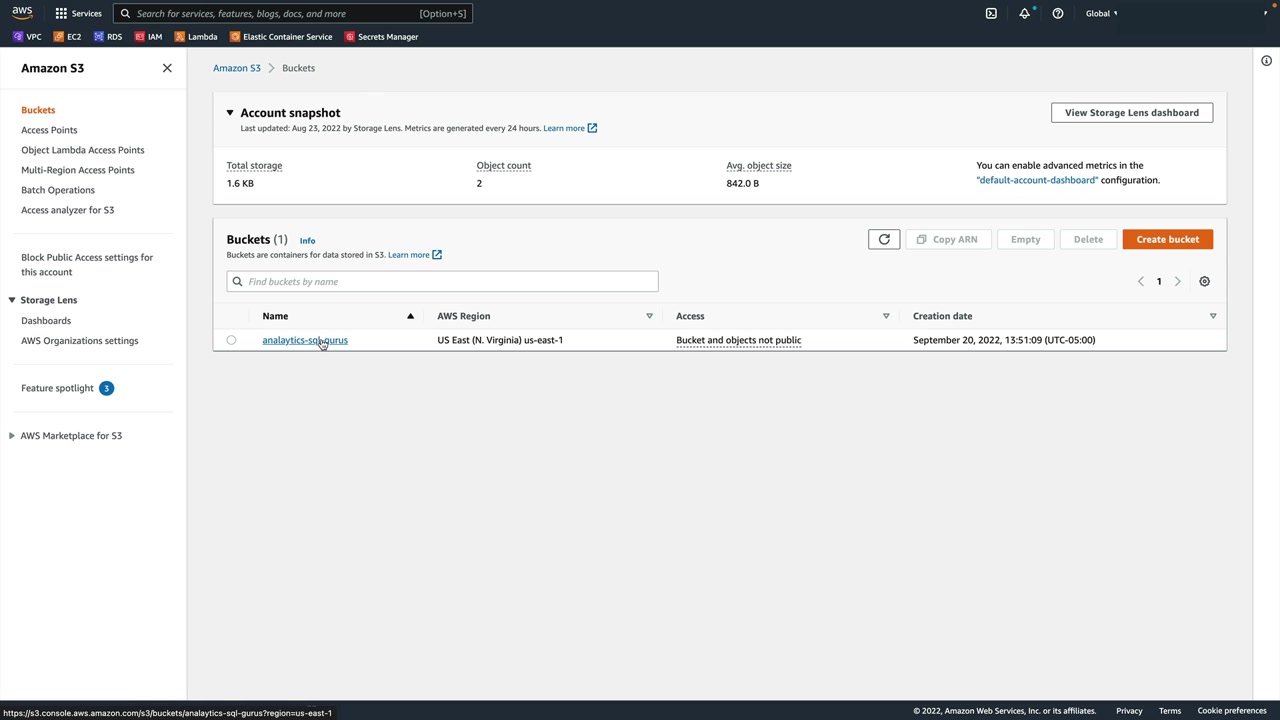Click the US East (N. Virginia) us-east-1 cell
This screenshot has width=1280, height=720.
(500, 340)
